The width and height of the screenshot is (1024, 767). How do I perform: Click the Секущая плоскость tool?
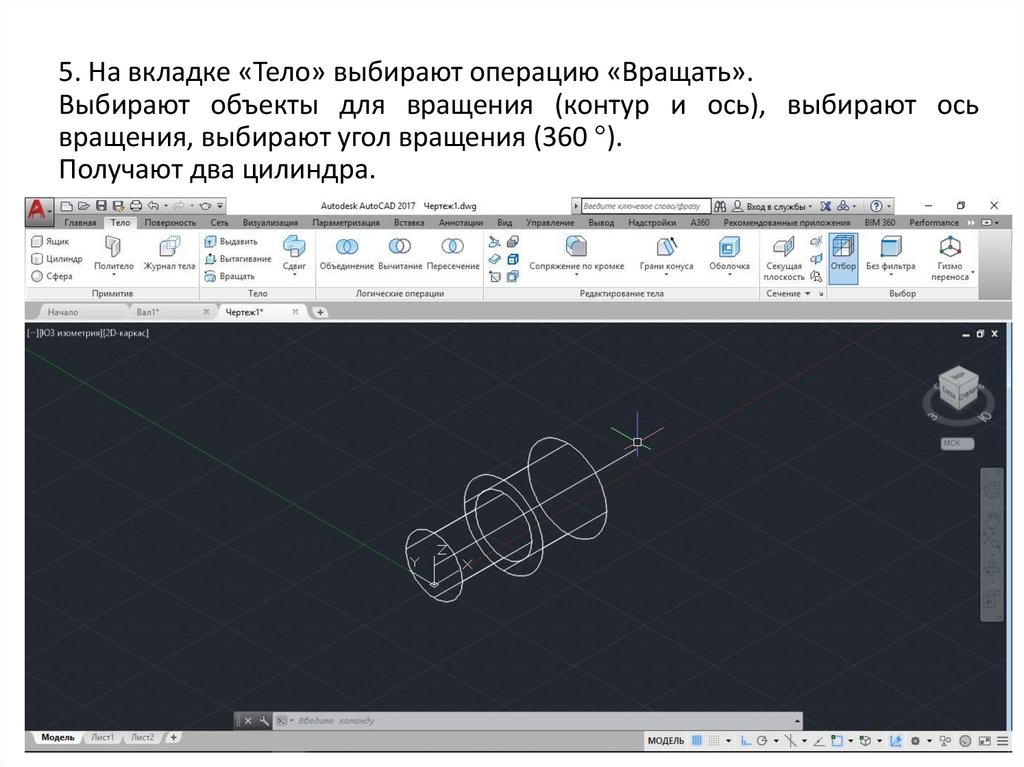click(x=784, y=259)
